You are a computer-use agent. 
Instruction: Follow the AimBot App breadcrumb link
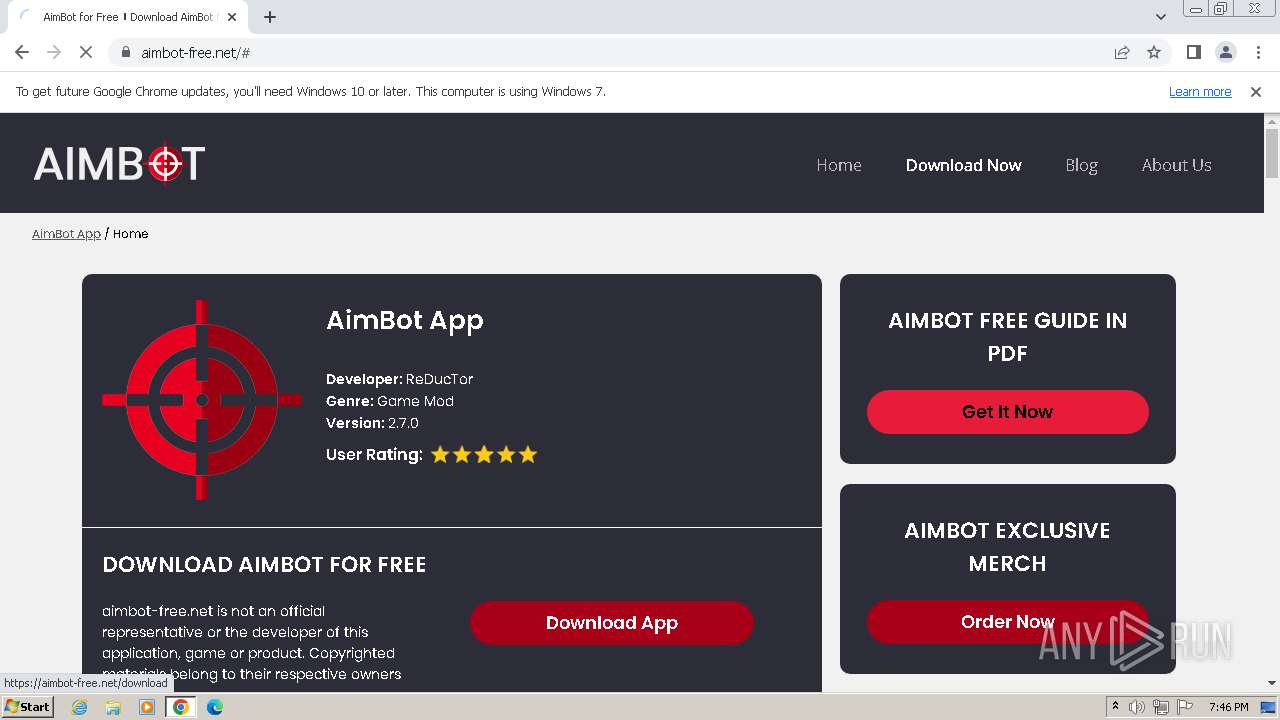(66, 233)
